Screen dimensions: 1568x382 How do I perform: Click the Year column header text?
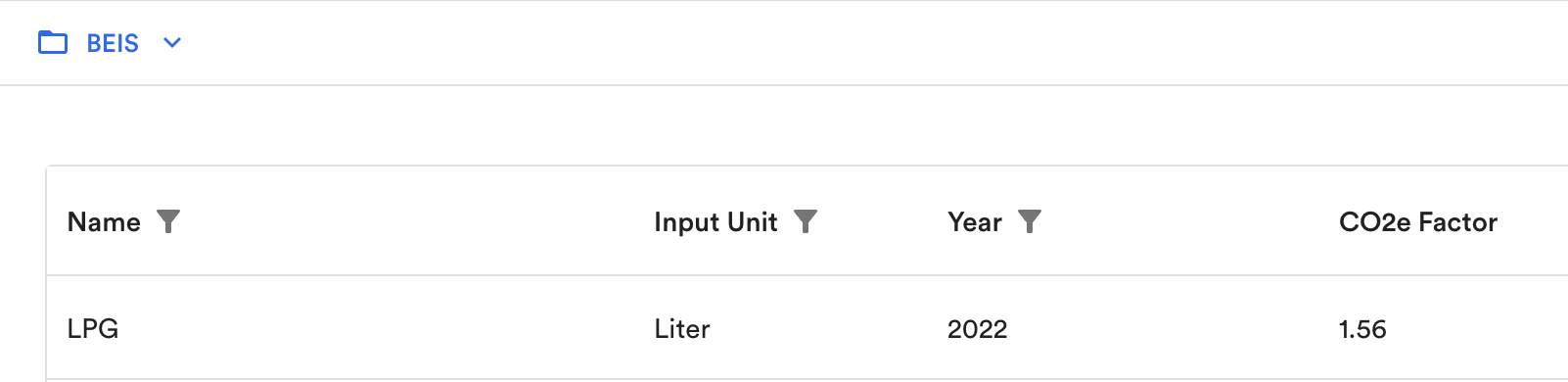pyautogui.click(x=975, y=222)
